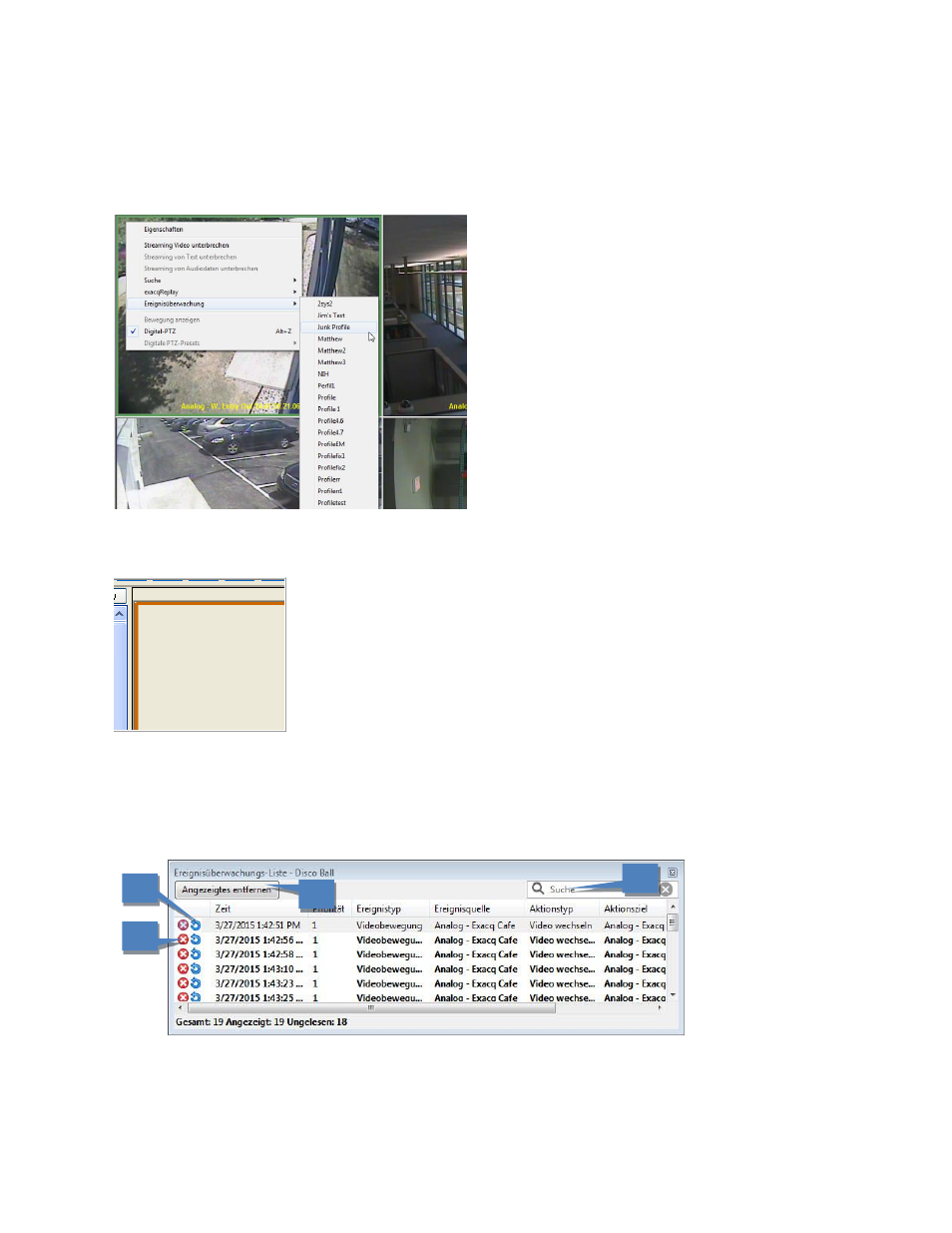Delete the 1:43:25 event entry
Viewport: 952px width, 1233px height.
point(183,997)
